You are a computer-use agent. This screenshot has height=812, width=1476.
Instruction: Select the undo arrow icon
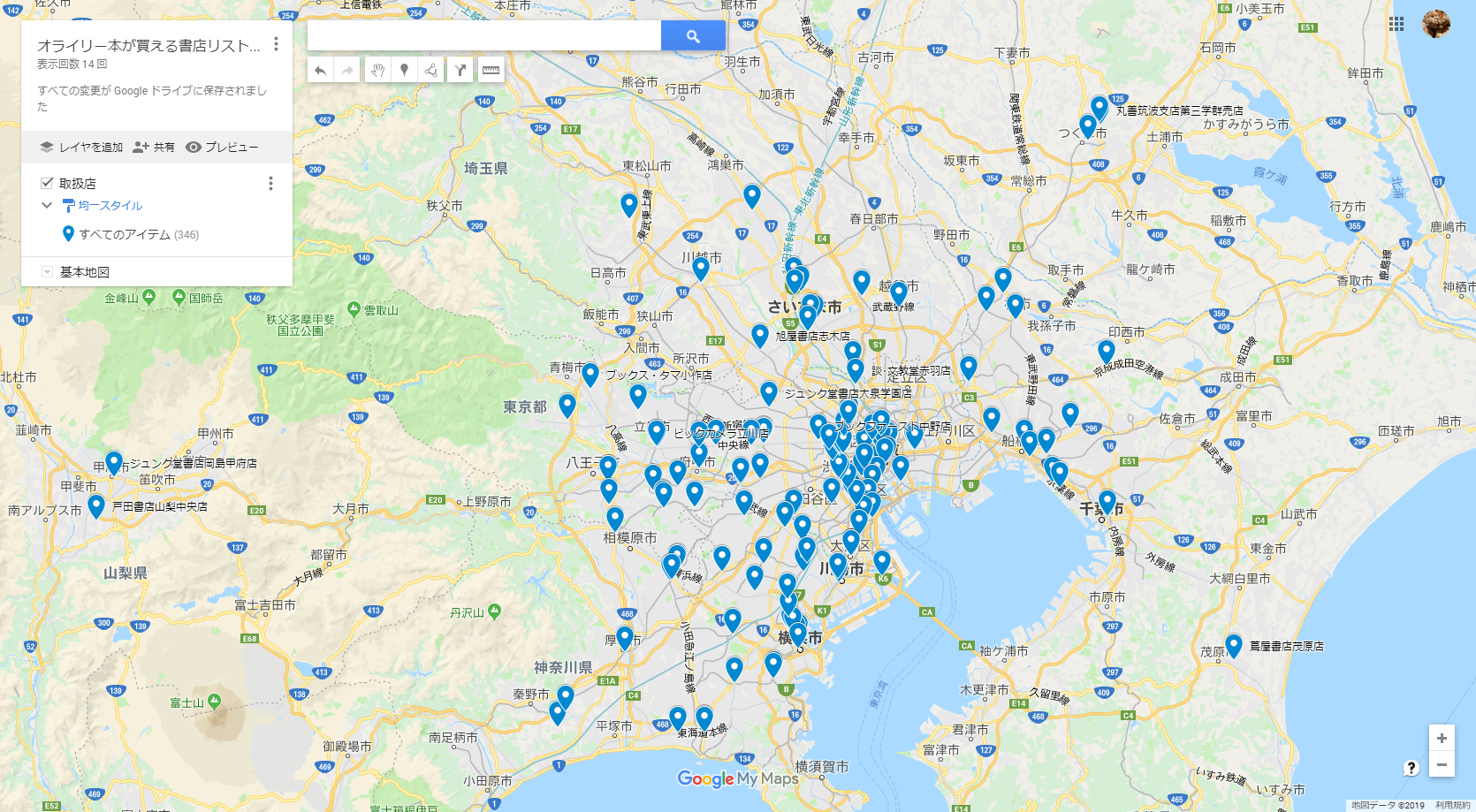[320, 70]
